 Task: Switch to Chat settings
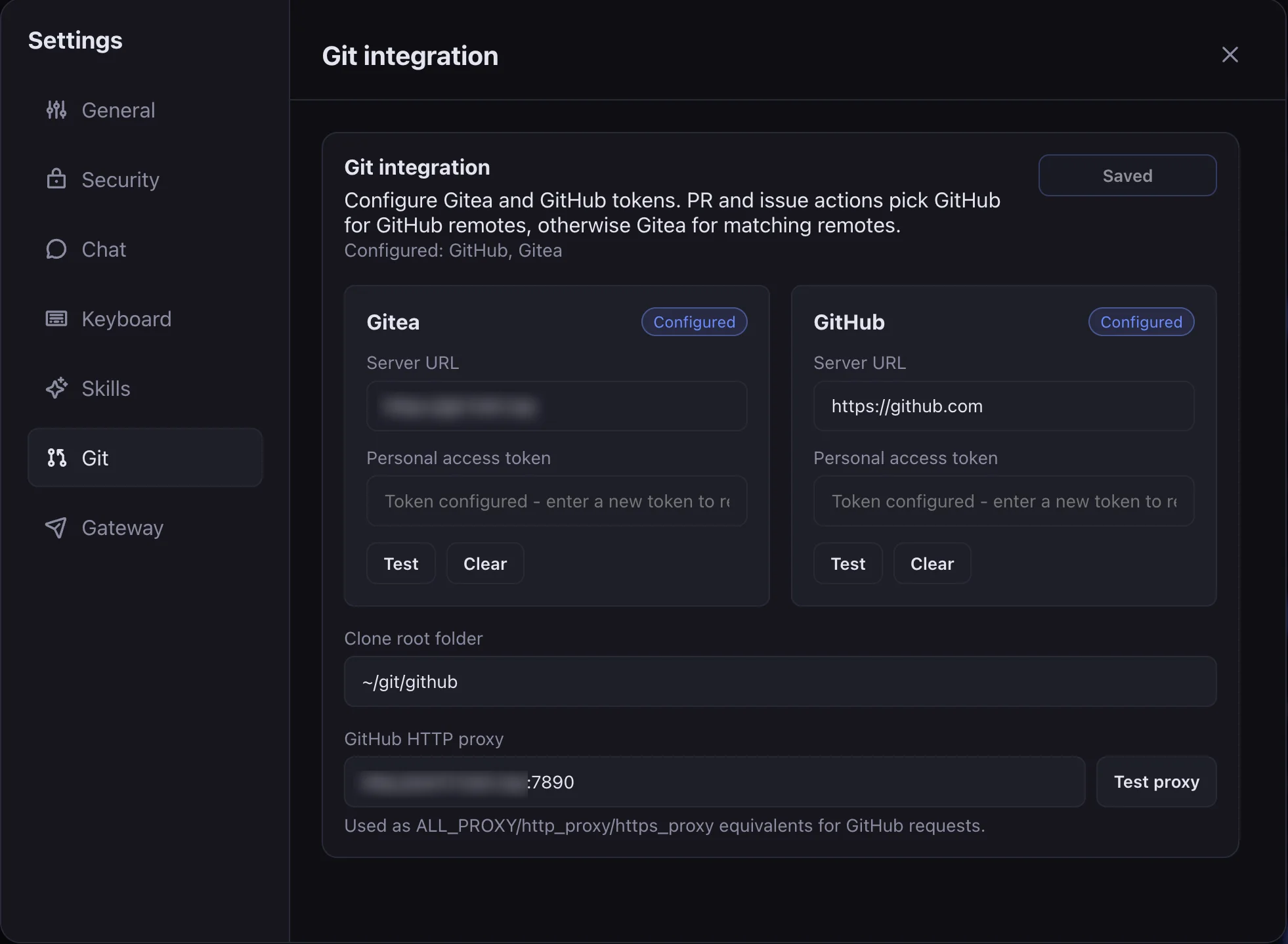pyautogui.click(x=145, y=249)
